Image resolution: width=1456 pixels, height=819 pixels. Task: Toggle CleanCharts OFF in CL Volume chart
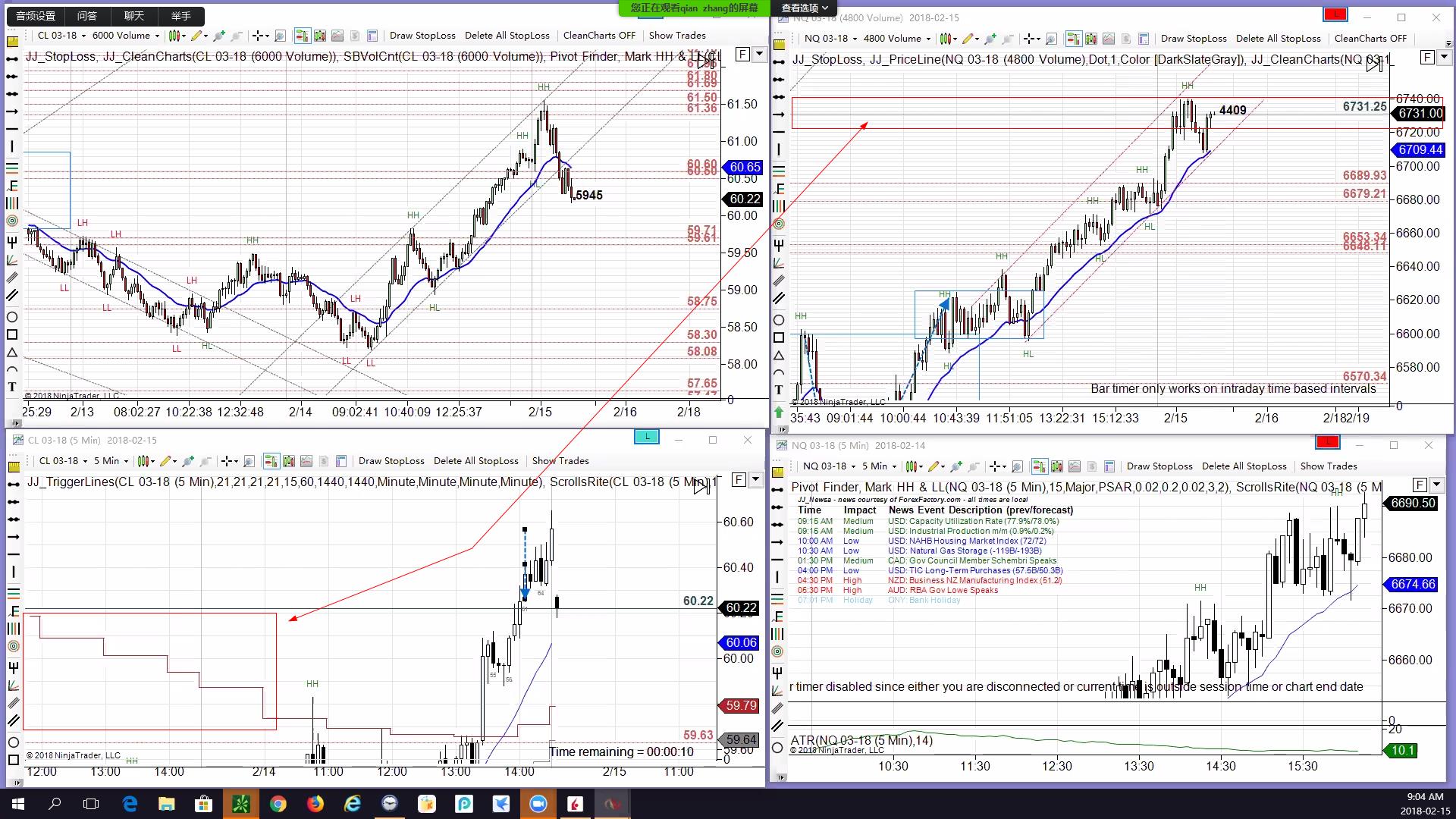tap(599, 36)
